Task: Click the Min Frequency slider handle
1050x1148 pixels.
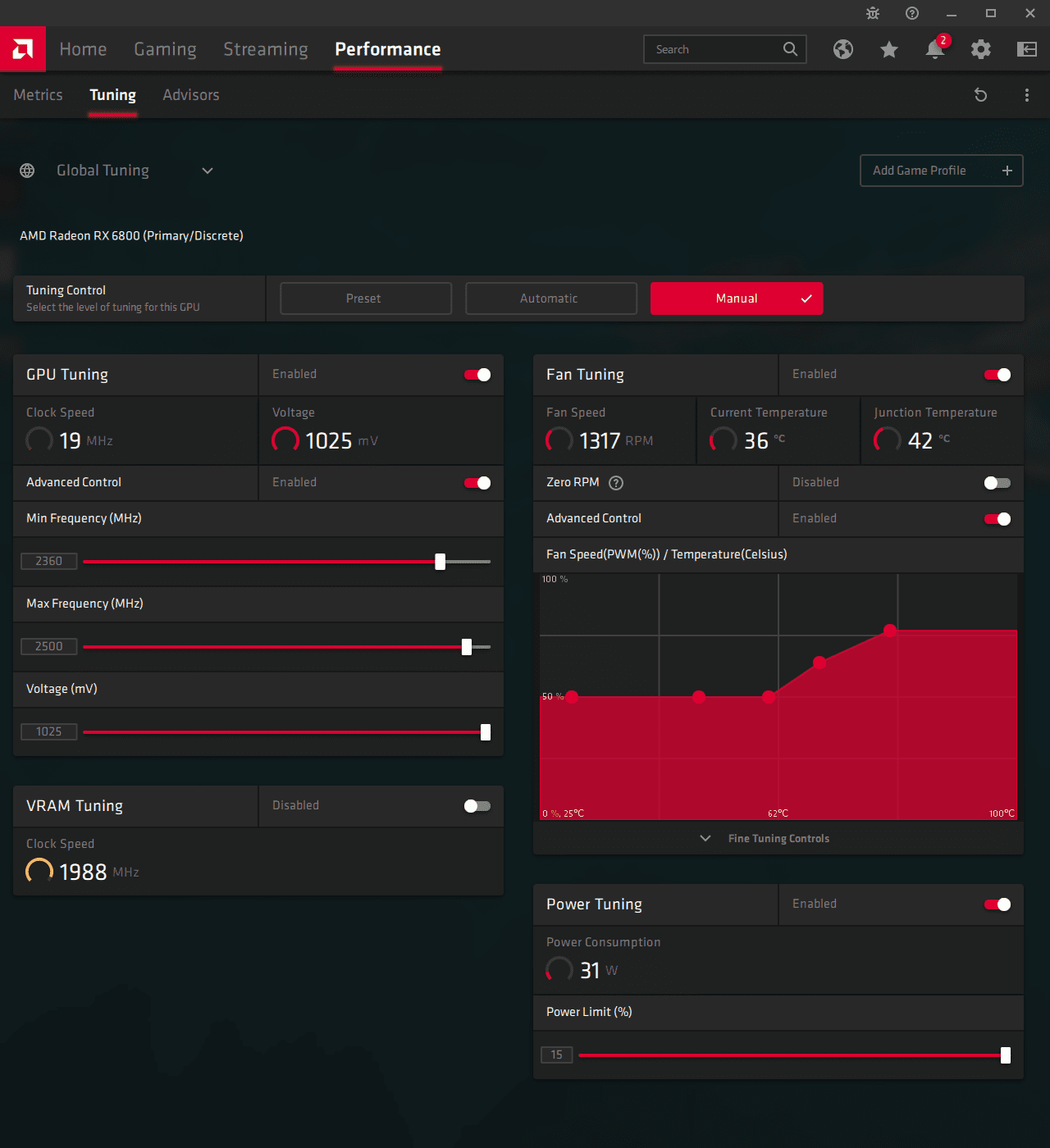Action: click(441, 562)
